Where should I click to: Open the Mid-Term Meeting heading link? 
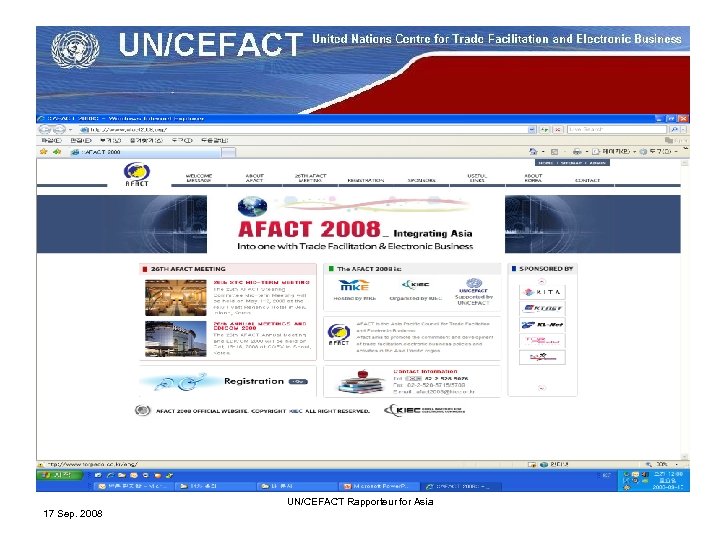262,282
